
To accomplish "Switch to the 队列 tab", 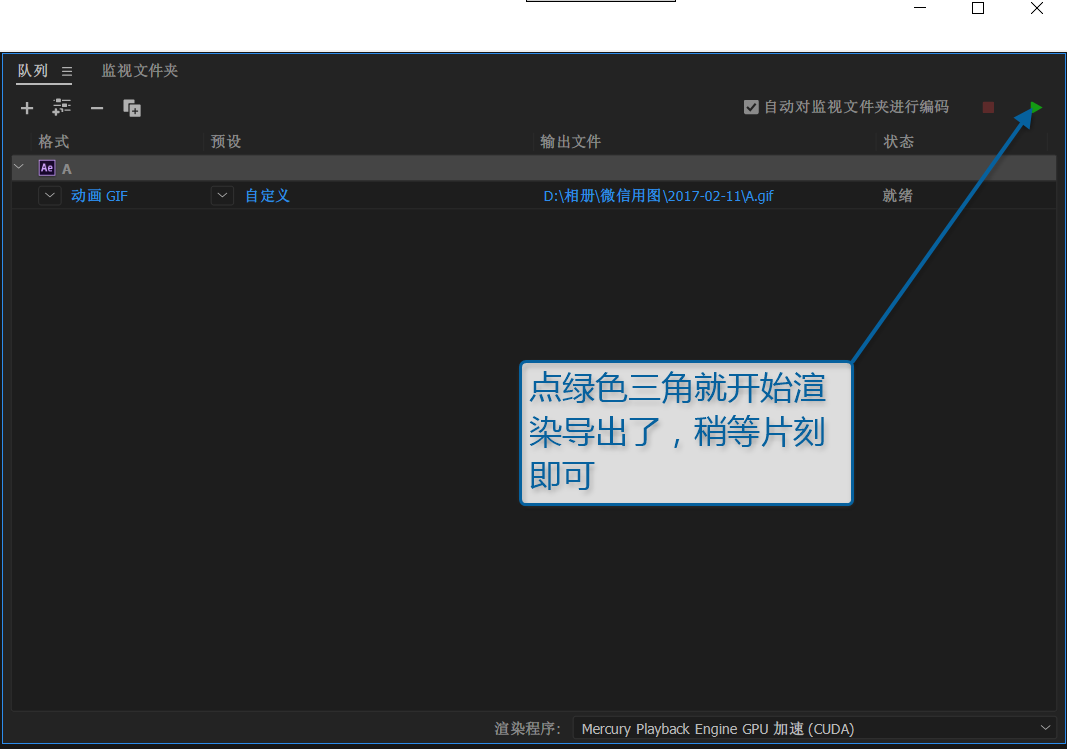I will pyautogui.click(x=33, y=71).
